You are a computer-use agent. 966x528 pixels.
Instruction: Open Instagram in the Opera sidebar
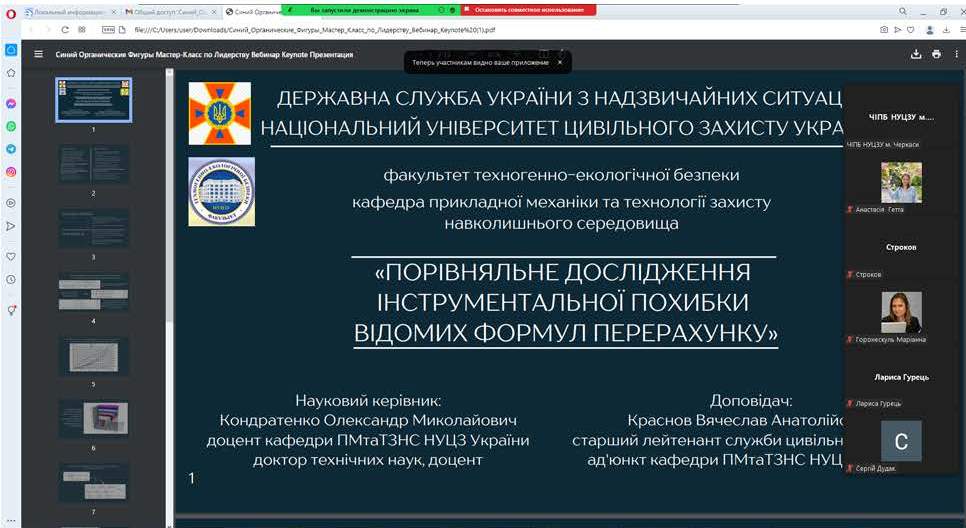coord(11,172)
